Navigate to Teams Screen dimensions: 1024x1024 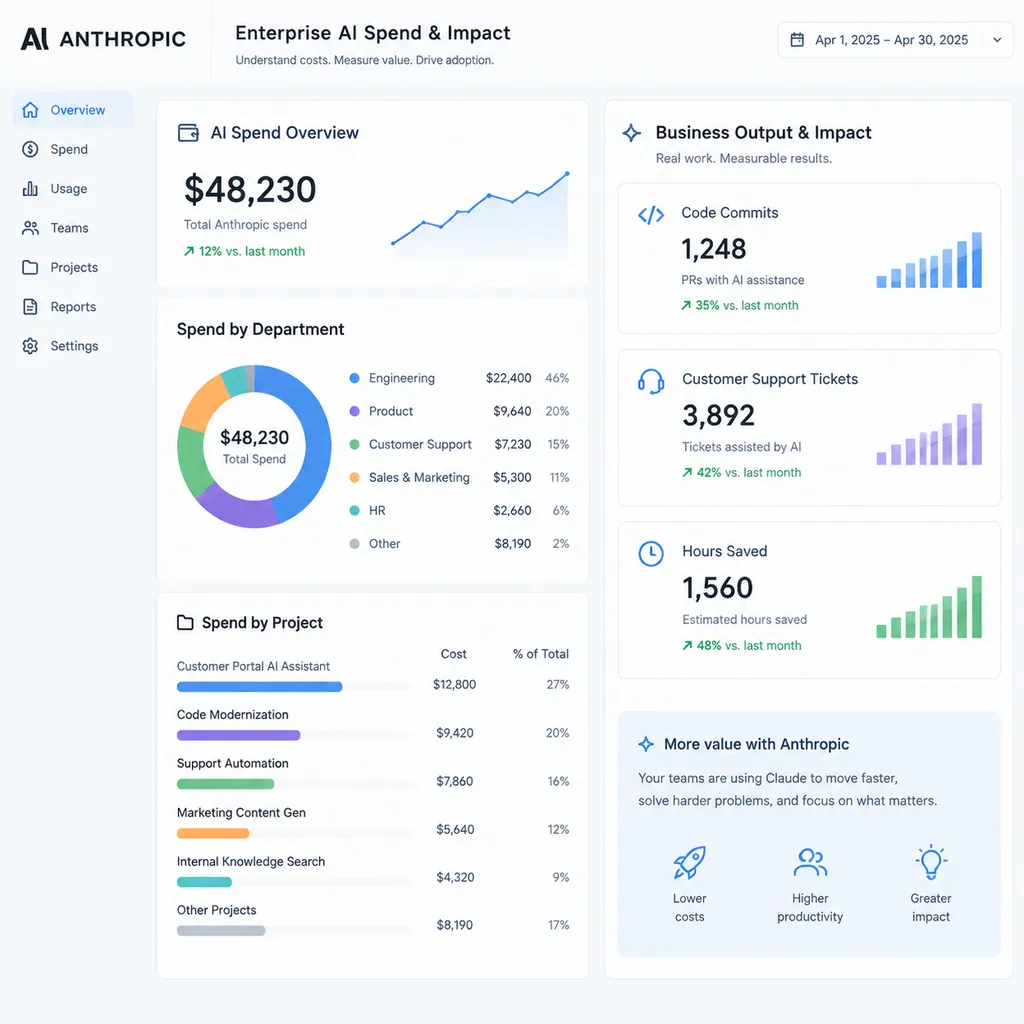coord(73,228)
